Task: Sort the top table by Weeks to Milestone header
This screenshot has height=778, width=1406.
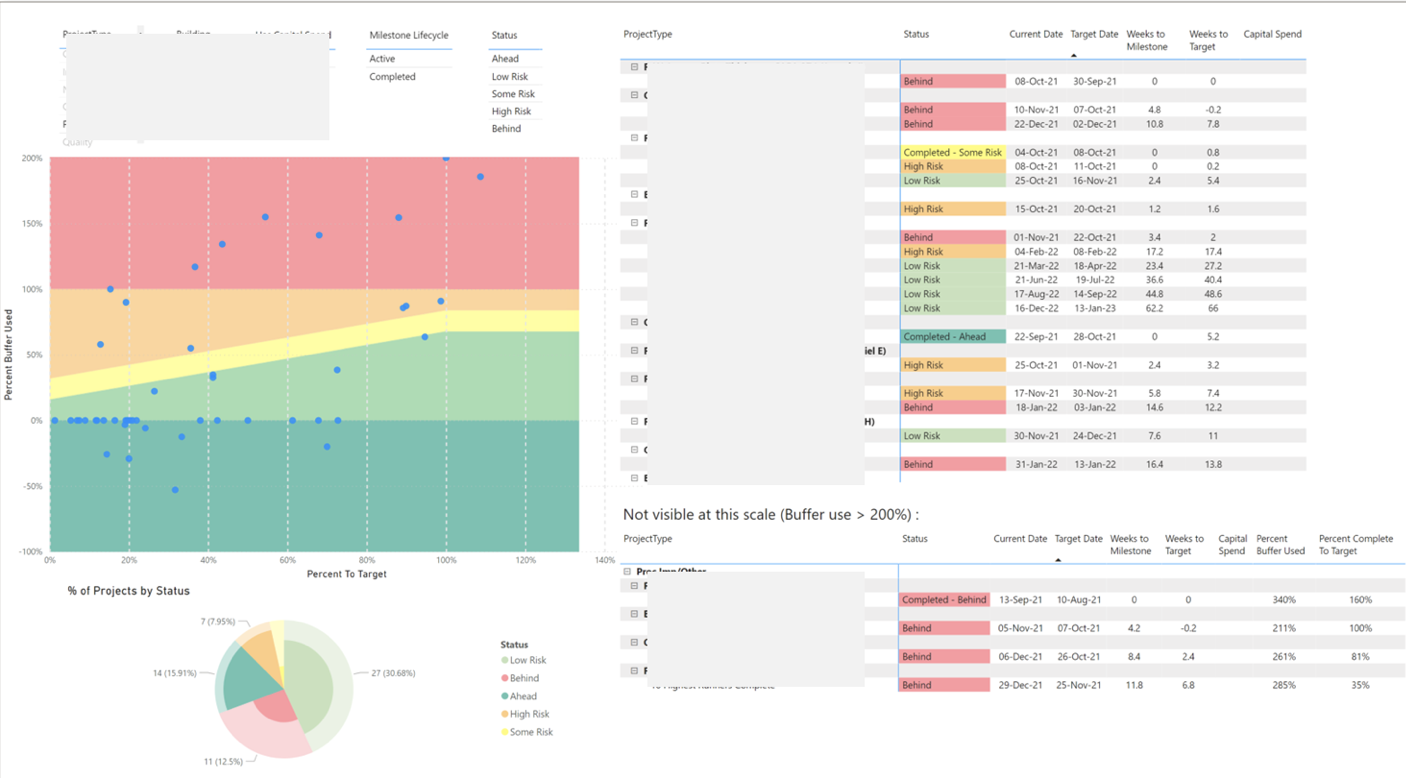Action: point(1146,40)
